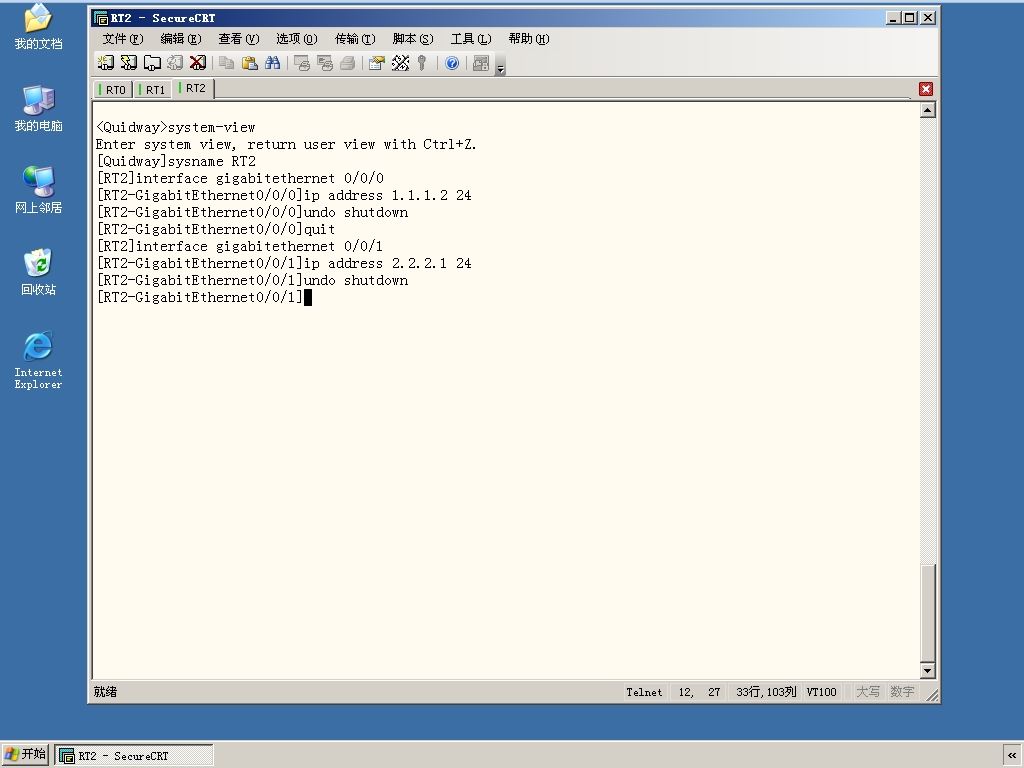Click the 'Telnet' status bar entry

[644, 692]
